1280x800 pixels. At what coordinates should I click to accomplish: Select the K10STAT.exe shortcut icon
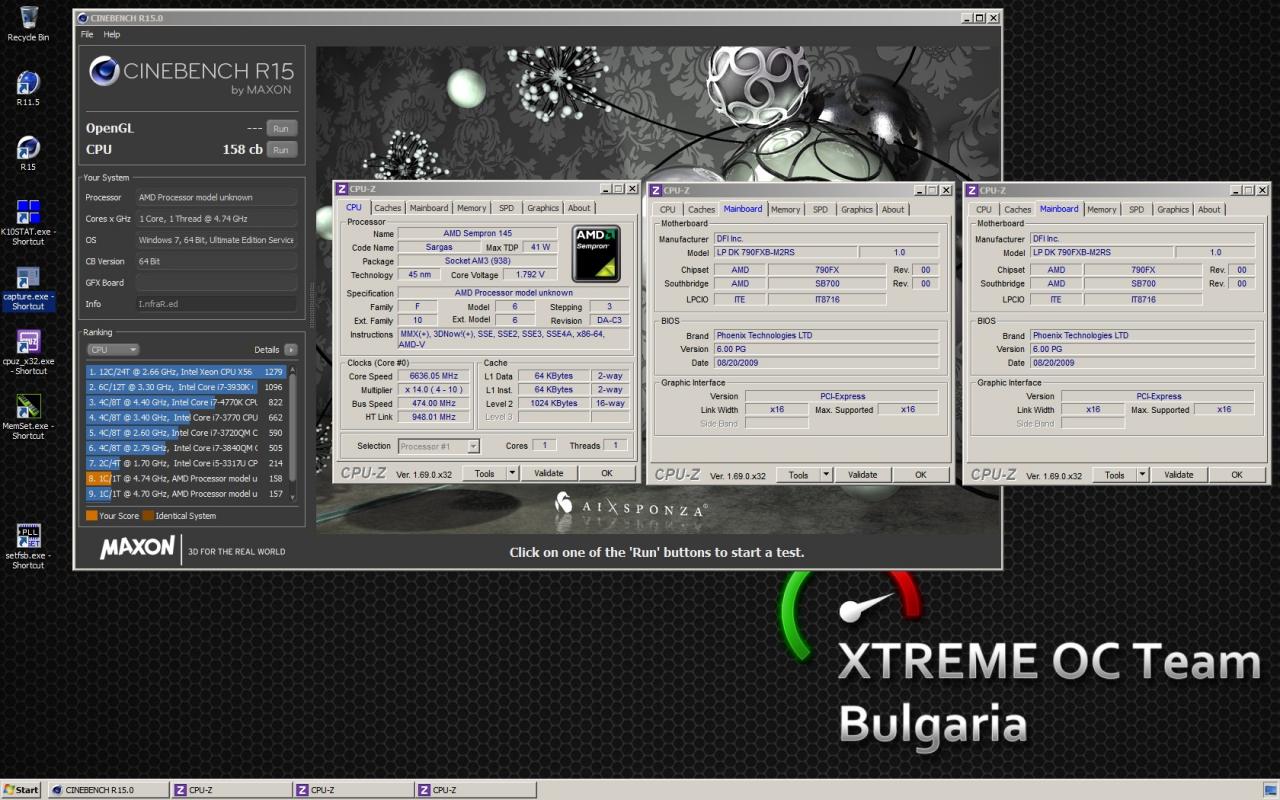tap(28, 223)
